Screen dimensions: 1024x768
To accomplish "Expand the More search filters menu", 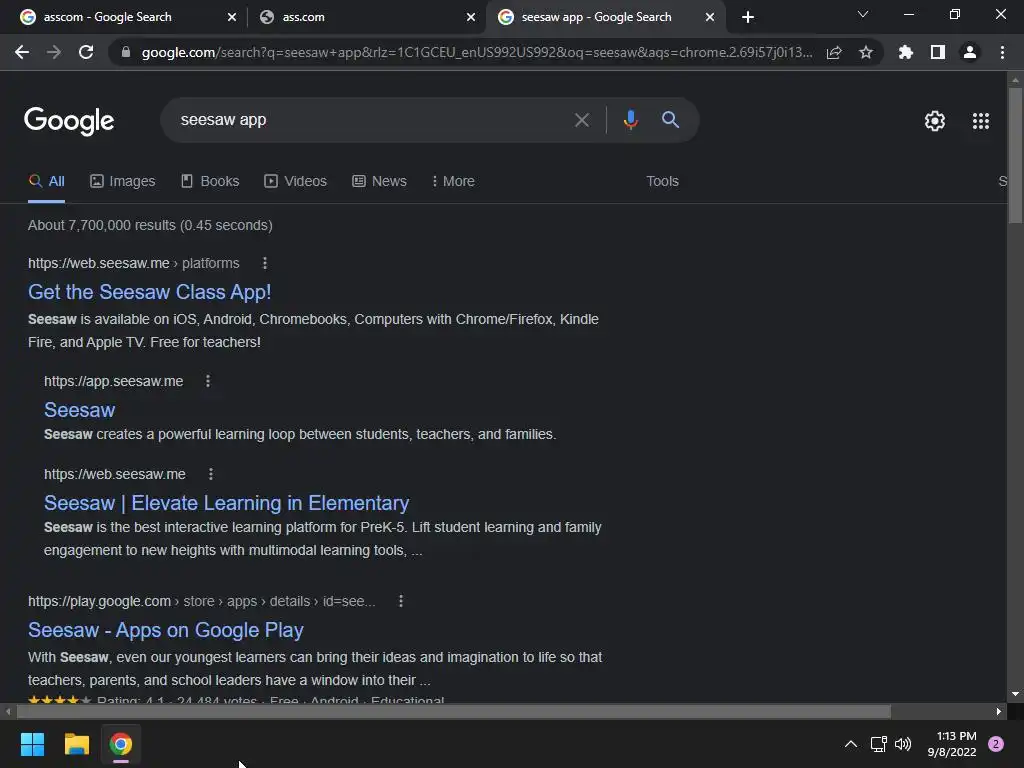I will click(x=453, y=182).
